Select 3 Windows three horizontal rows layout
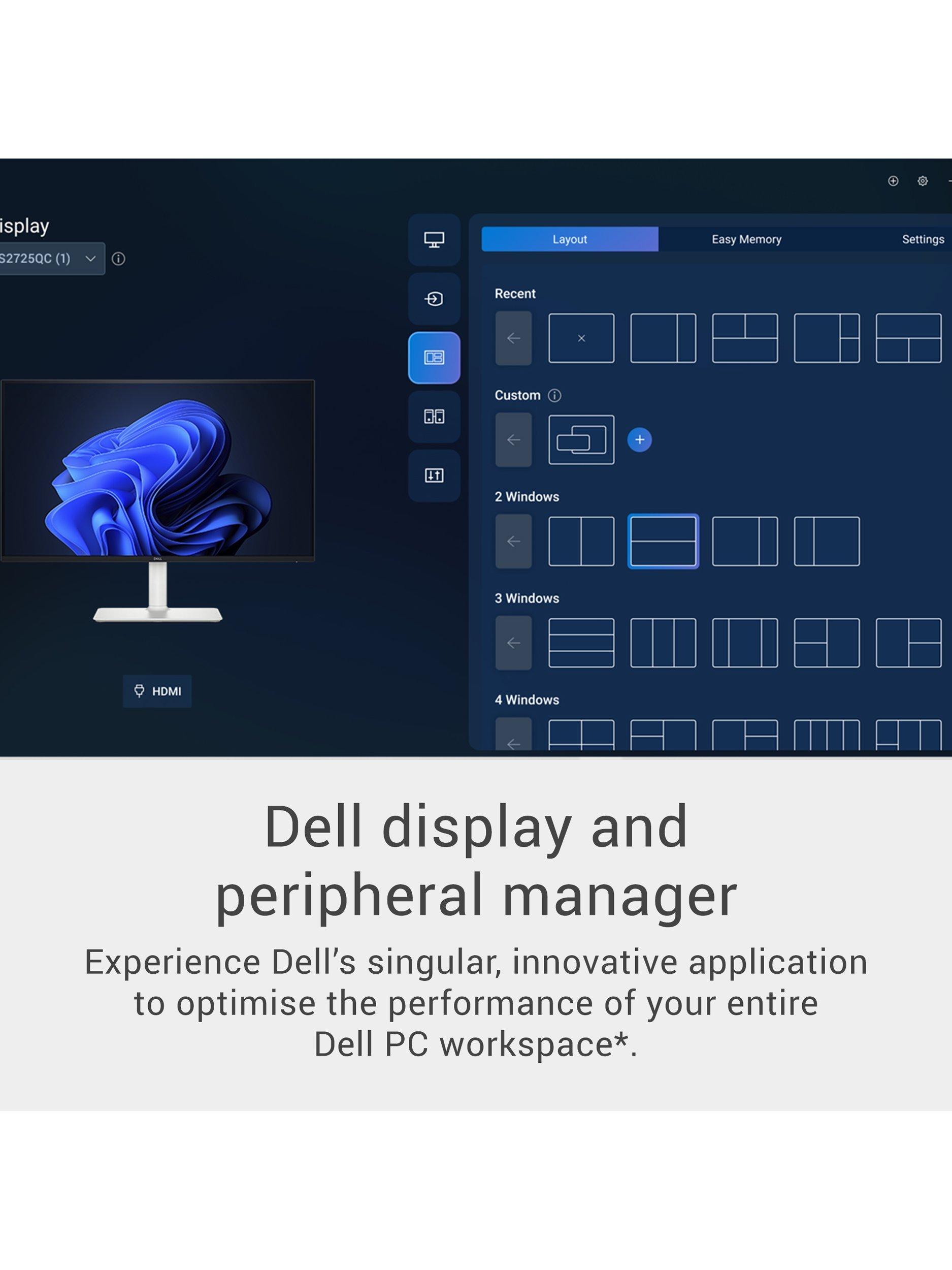Screen dimensions: 952x1270 (x=581, y=643)
